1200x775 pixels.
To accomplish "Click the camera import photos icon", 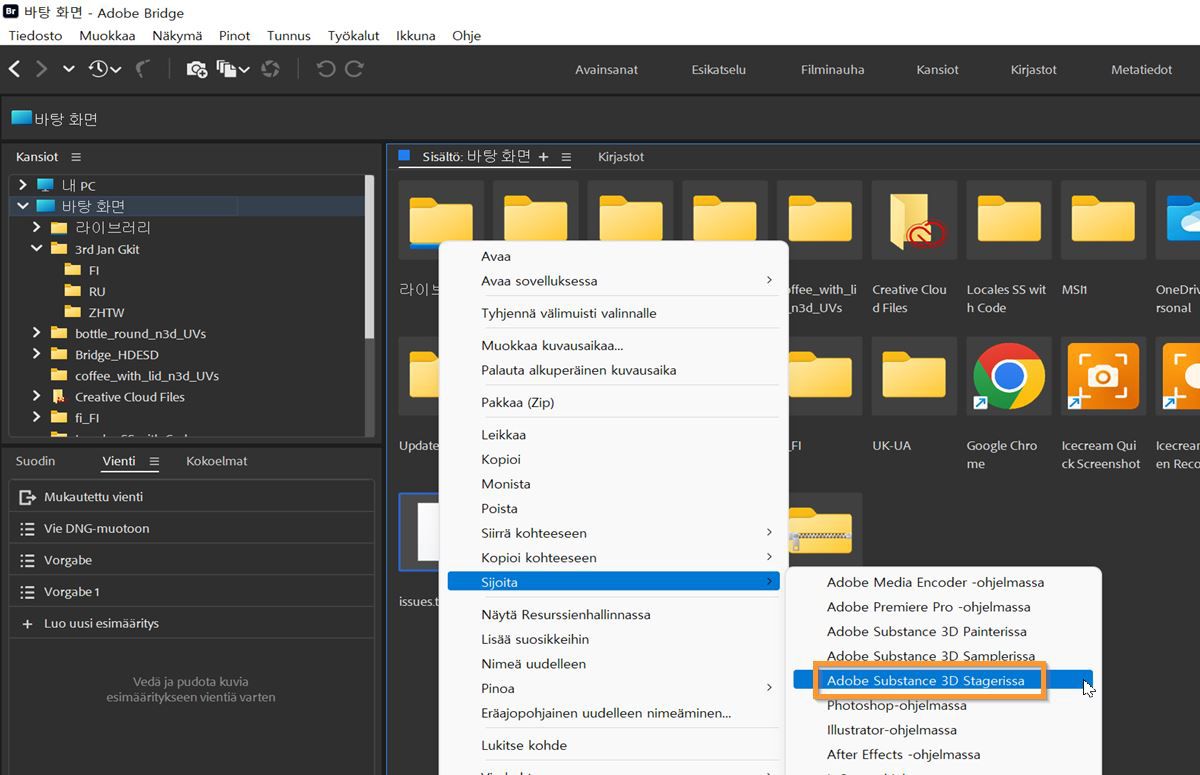I will [196, 69].
